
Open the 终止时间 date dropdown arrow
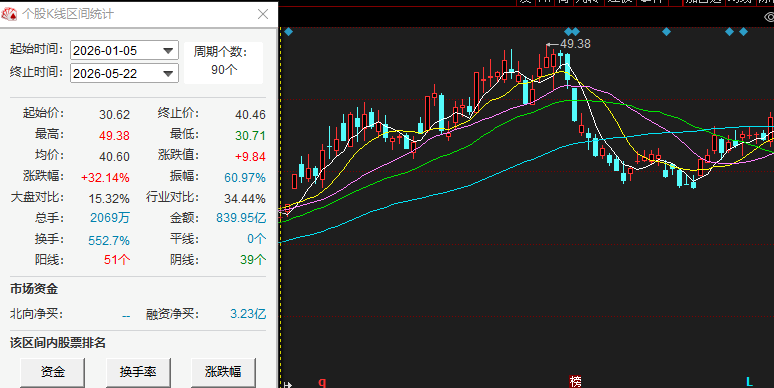point(168,74)
